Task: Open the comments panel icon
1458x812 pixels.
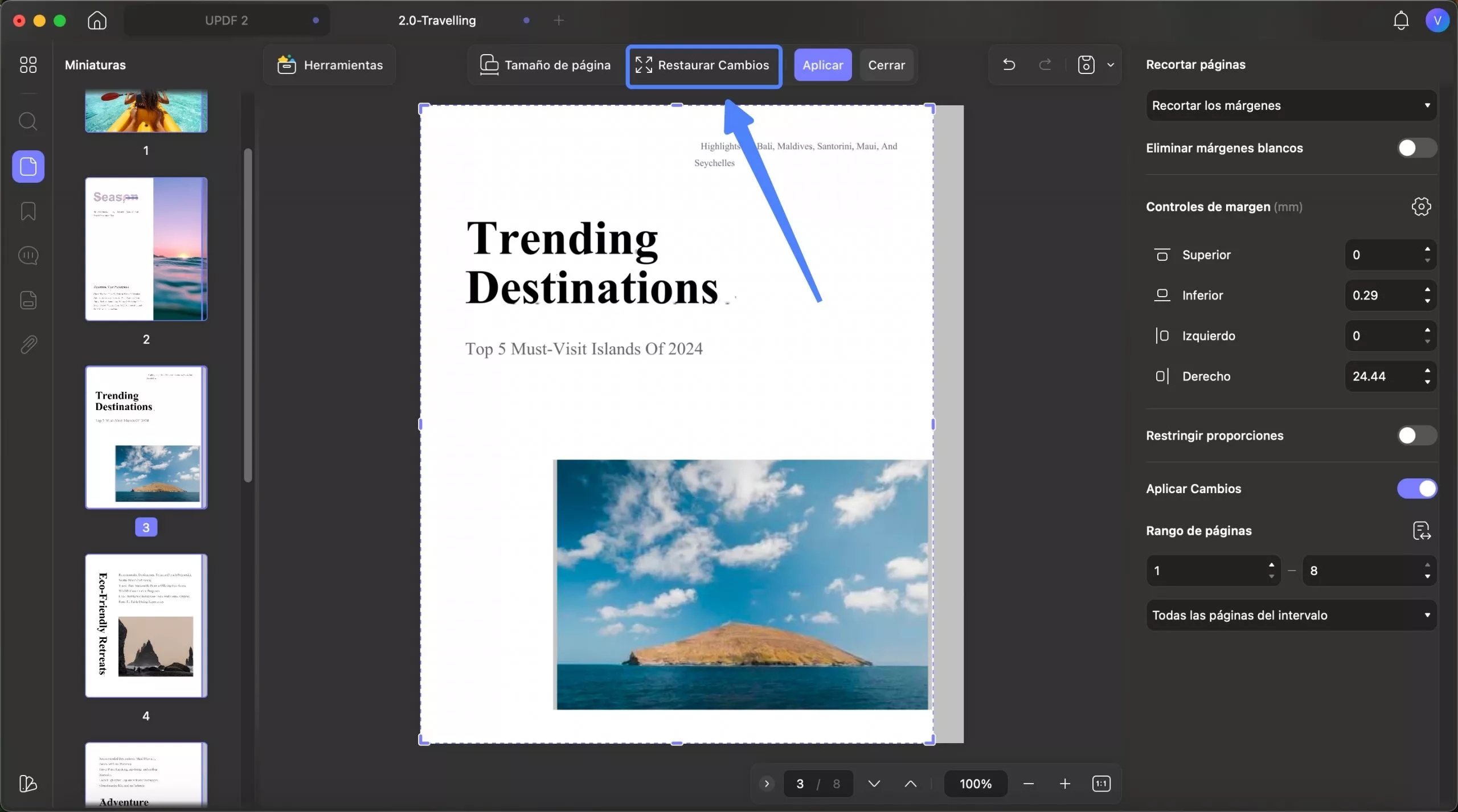Action: tap(28, 256)
